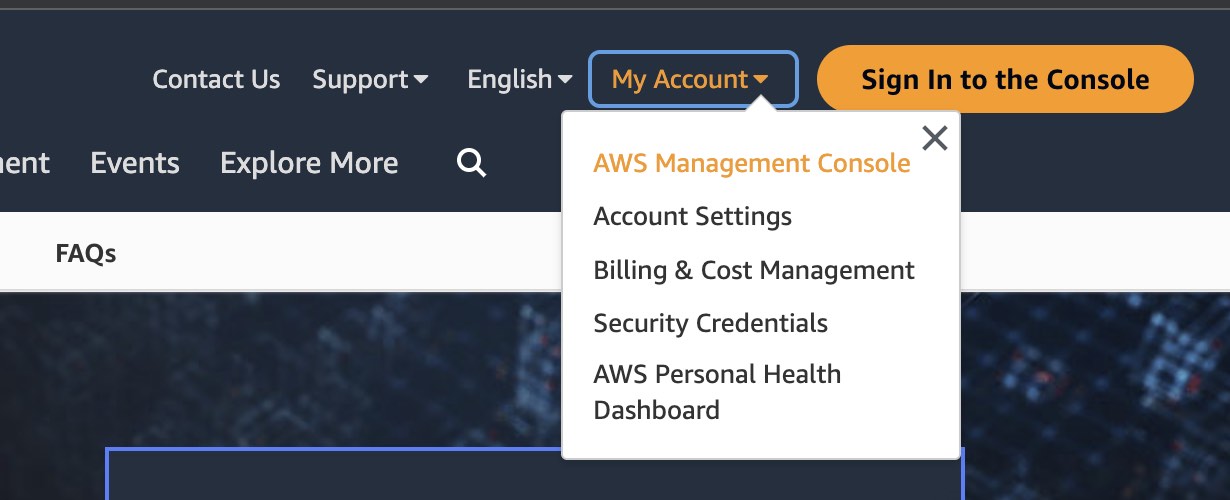
Task: Select Account Settings in the dropdown
Action: (x=692, y=216)
